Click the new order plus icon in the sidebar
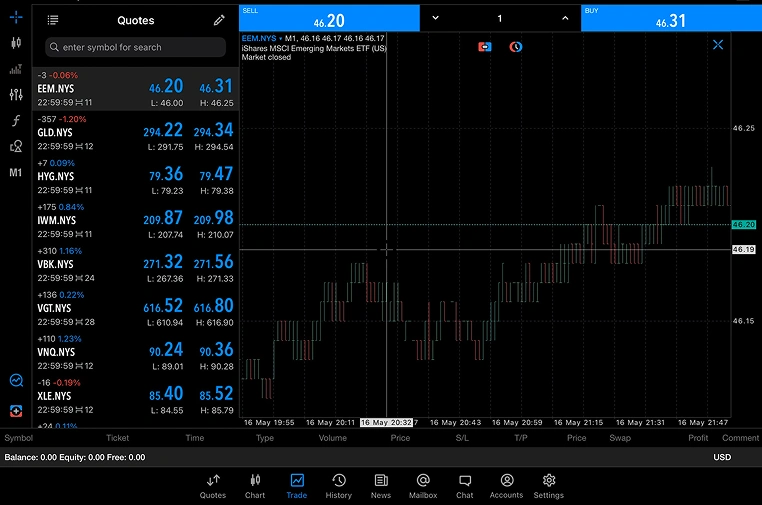762x505 pixels. pyautogui.click(x=16, y=411)
